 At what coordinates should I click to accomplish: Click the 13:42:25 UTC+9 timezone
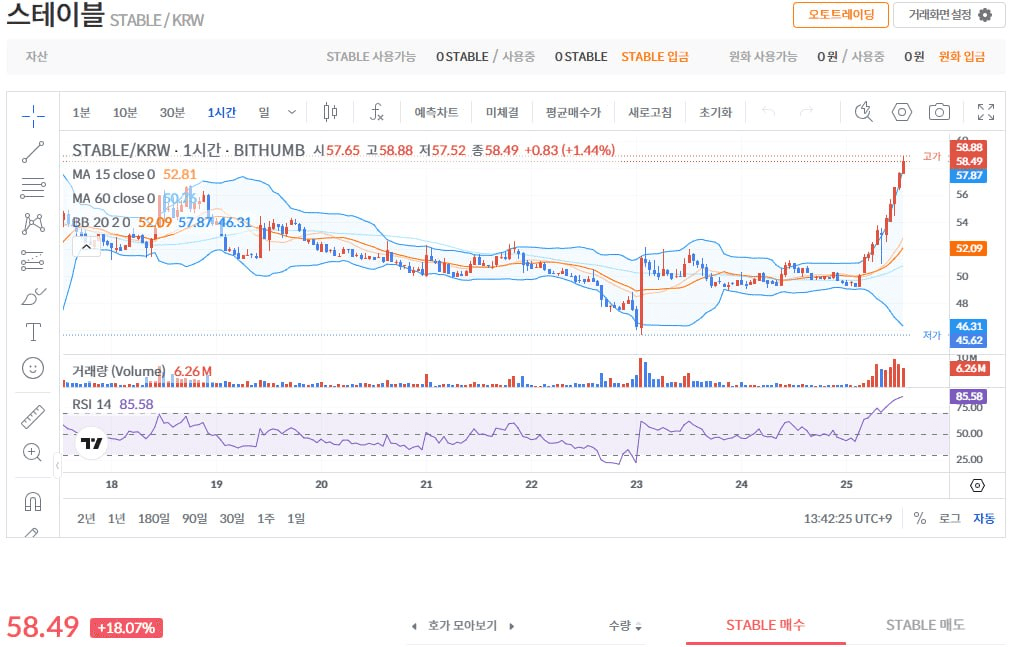[x=848, y=518]
